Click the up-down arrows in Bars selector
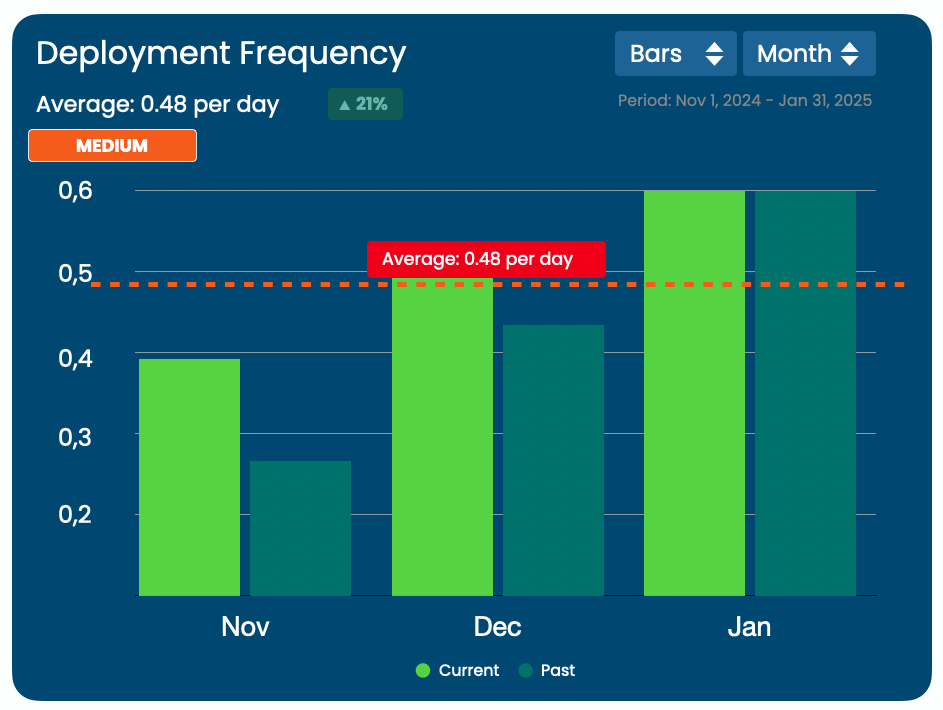The image size is (943, 710). pos(714,54)
